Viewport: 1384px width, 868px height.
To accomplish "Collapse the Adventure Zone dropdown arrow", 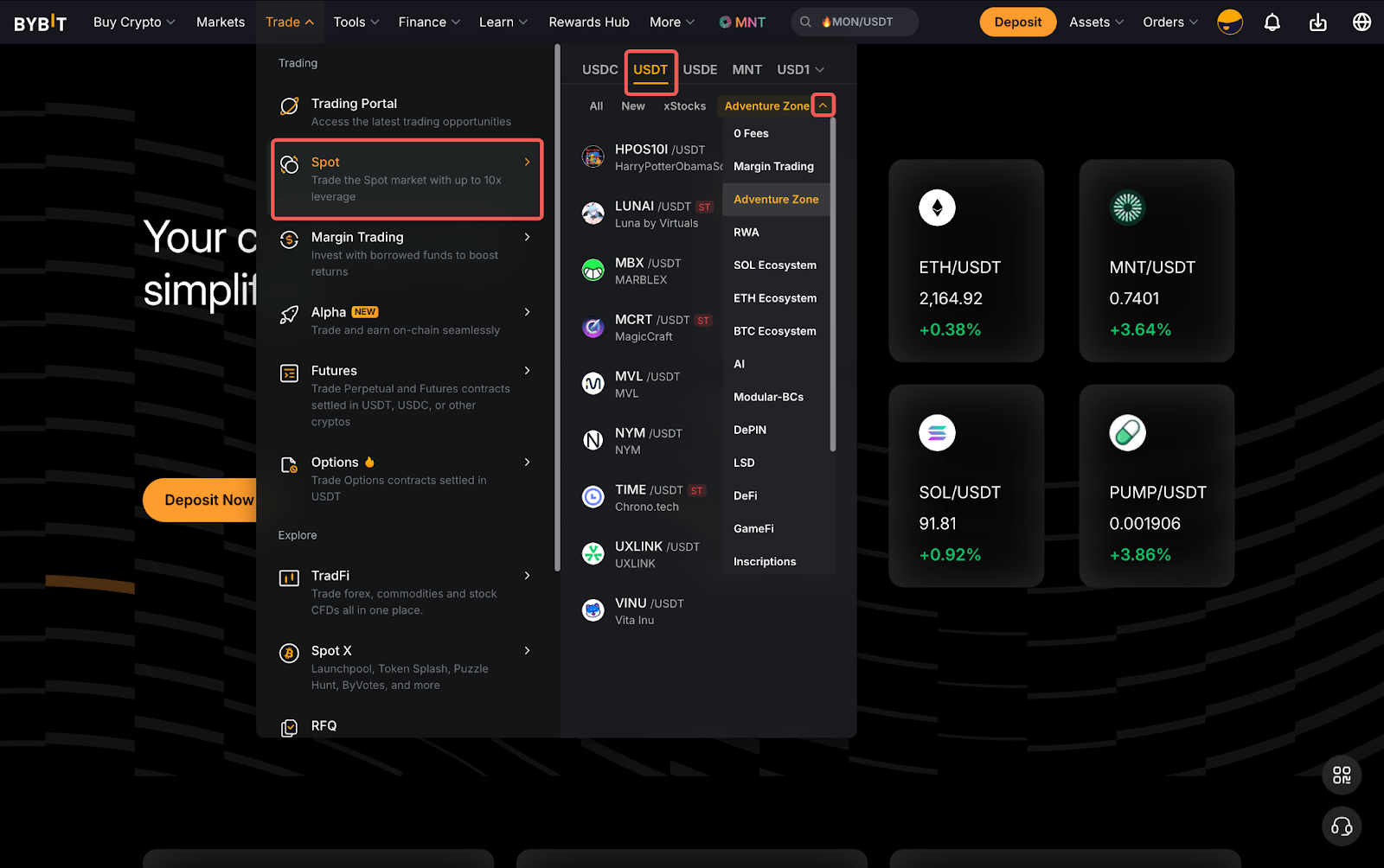I will 823,105.
